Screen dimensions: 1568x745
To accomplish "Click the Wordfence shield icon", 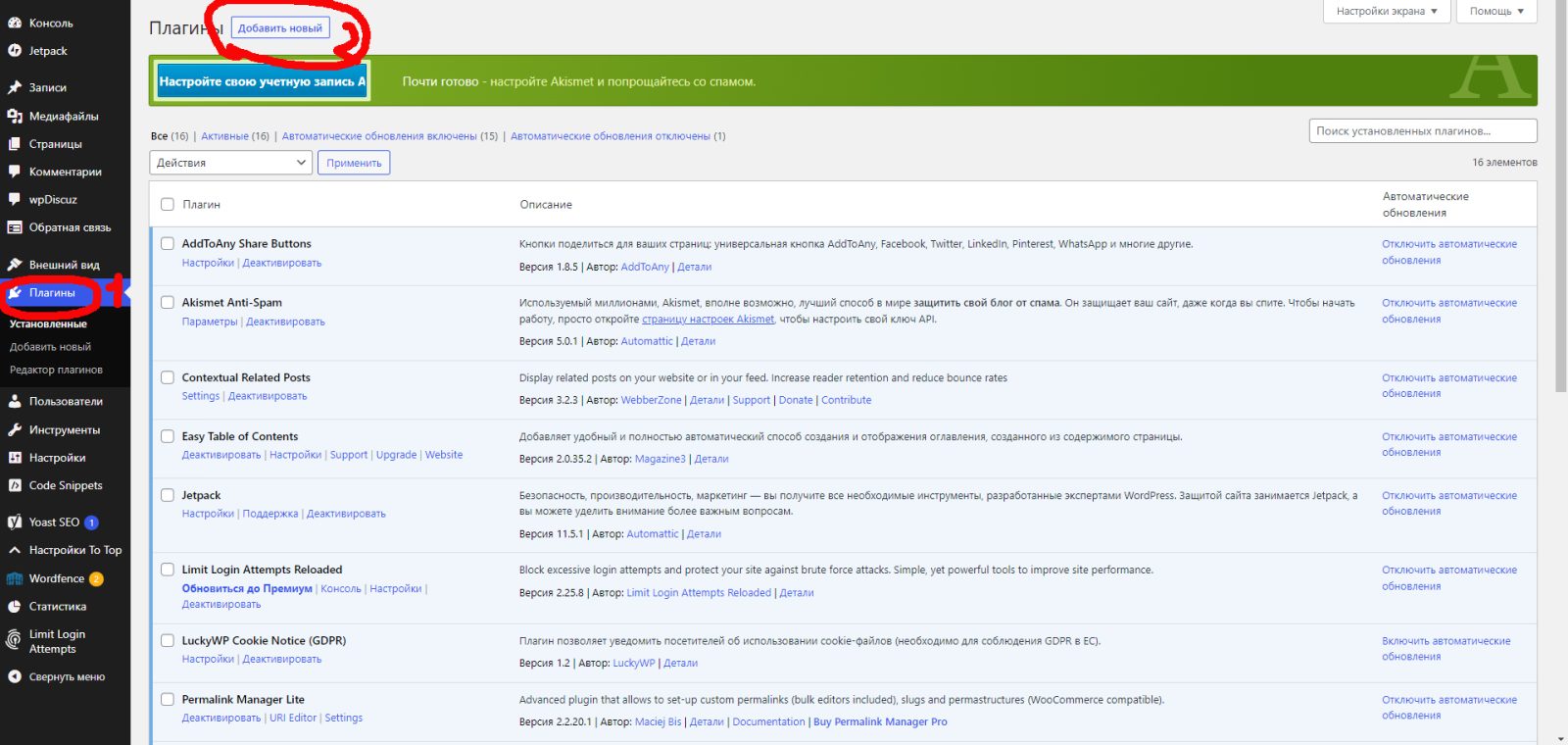I will pos(15,578).
